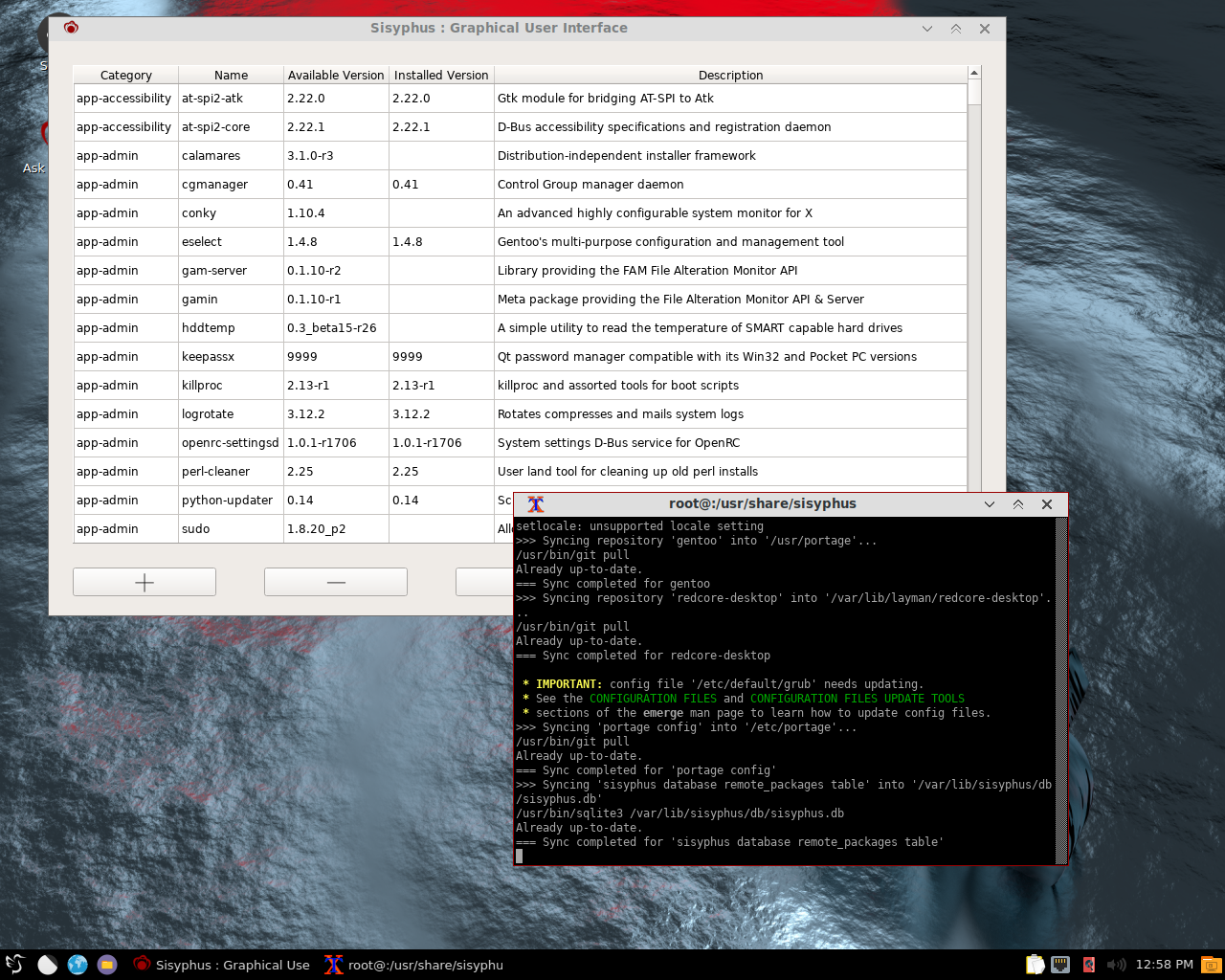Click the minus remove button in Sisyphus
The width and height of the screenshot is (1225, 980).
click(336, 582)
